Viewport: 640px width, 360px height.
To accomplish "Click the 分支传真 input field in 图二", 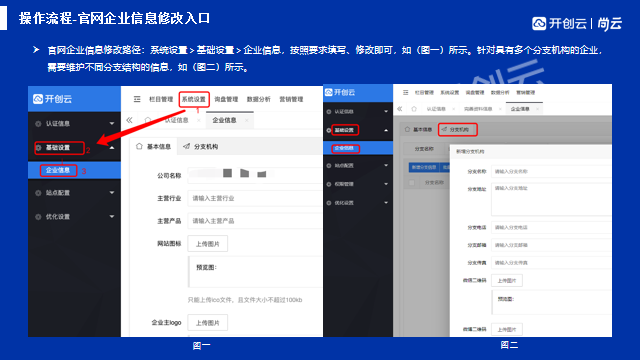I will 551,263.
